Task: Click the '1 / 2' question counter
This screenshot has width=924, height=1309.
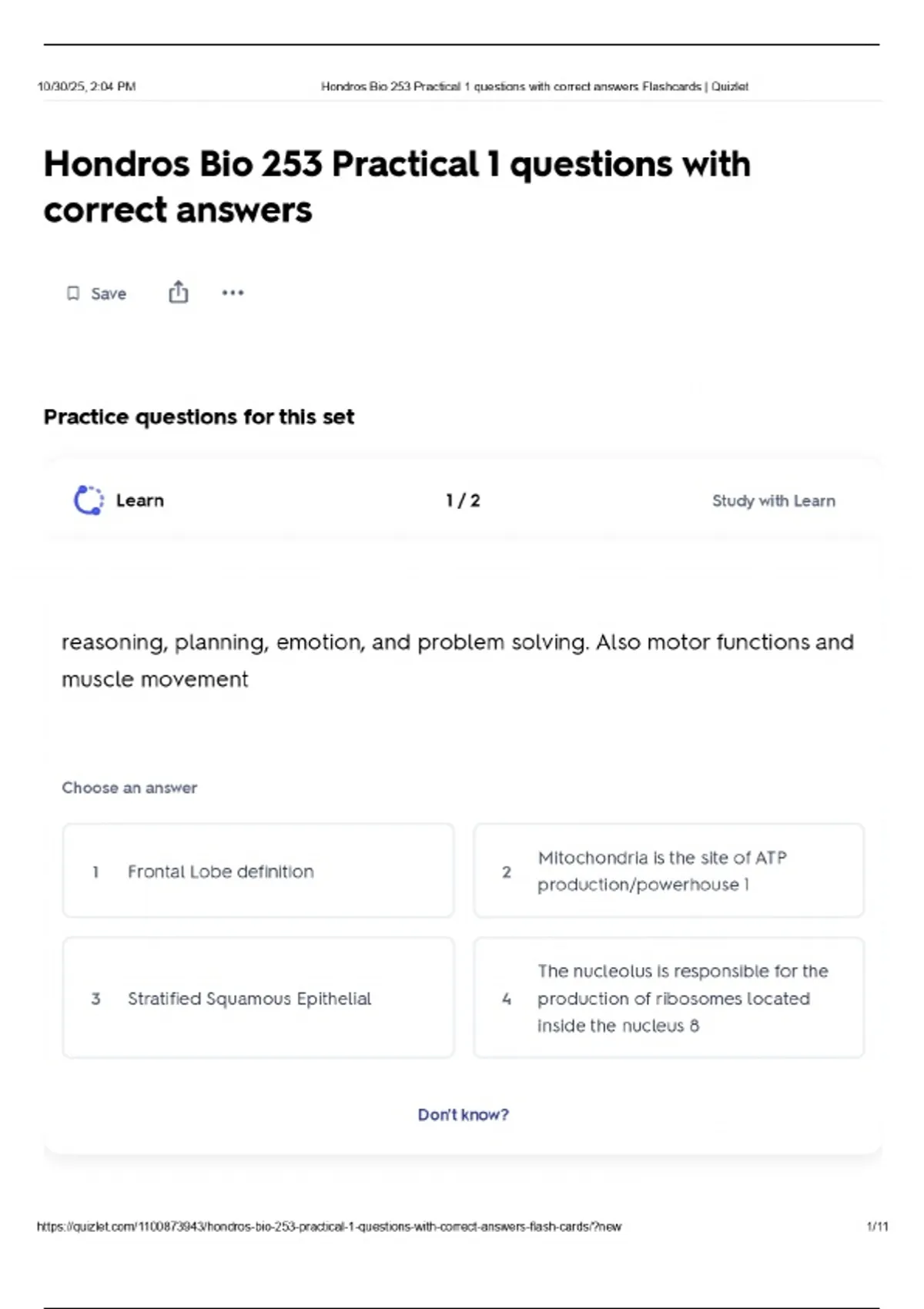Action: [x=463, y=500]
